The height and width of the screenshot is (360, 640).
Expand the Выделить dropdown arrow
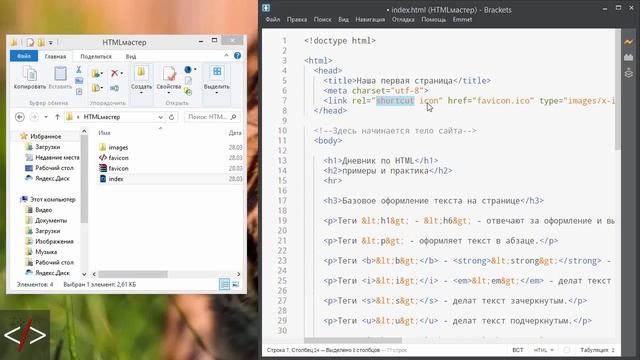click(x=216, y=93)
